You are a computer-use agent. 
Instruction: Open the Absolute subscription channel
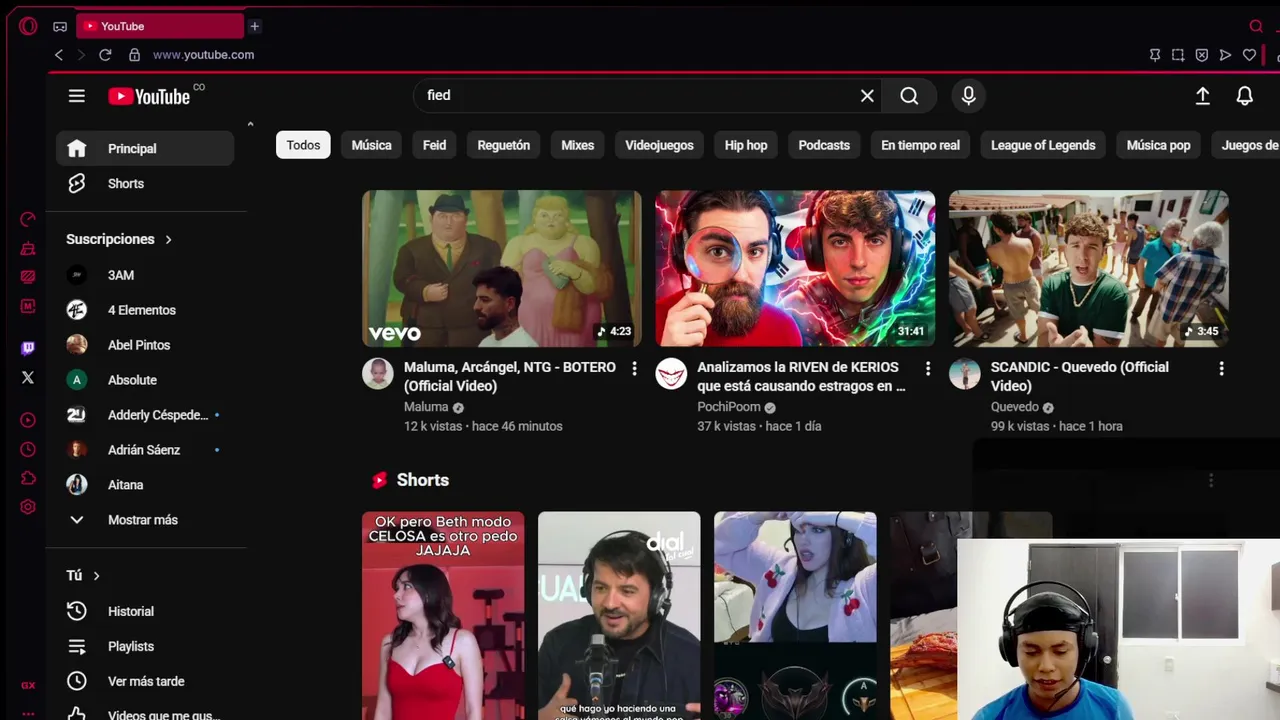[145, 380]
